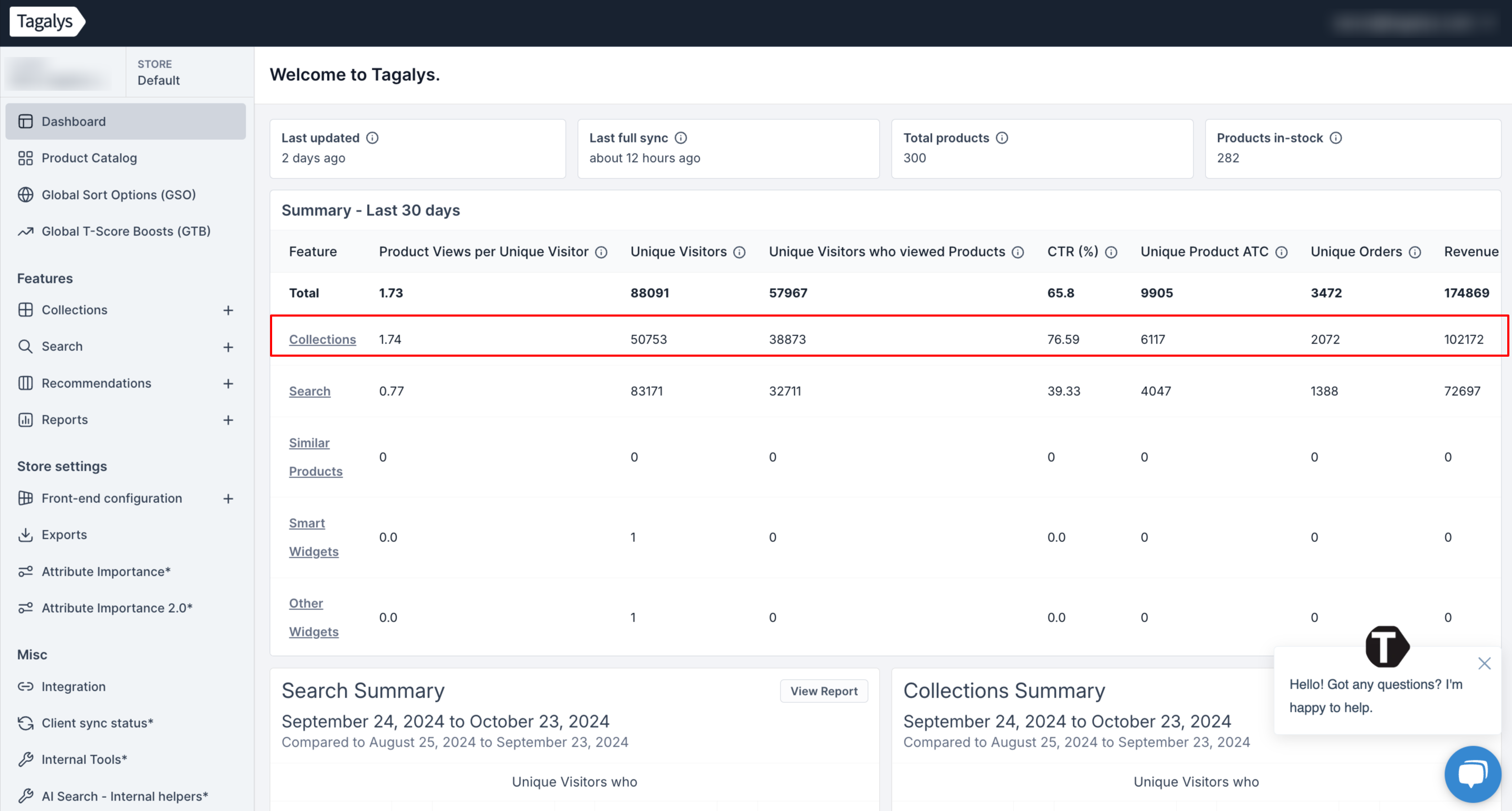1512x811 pixels.
Task: Open the STORE Default selector
Action: (189, 72)
